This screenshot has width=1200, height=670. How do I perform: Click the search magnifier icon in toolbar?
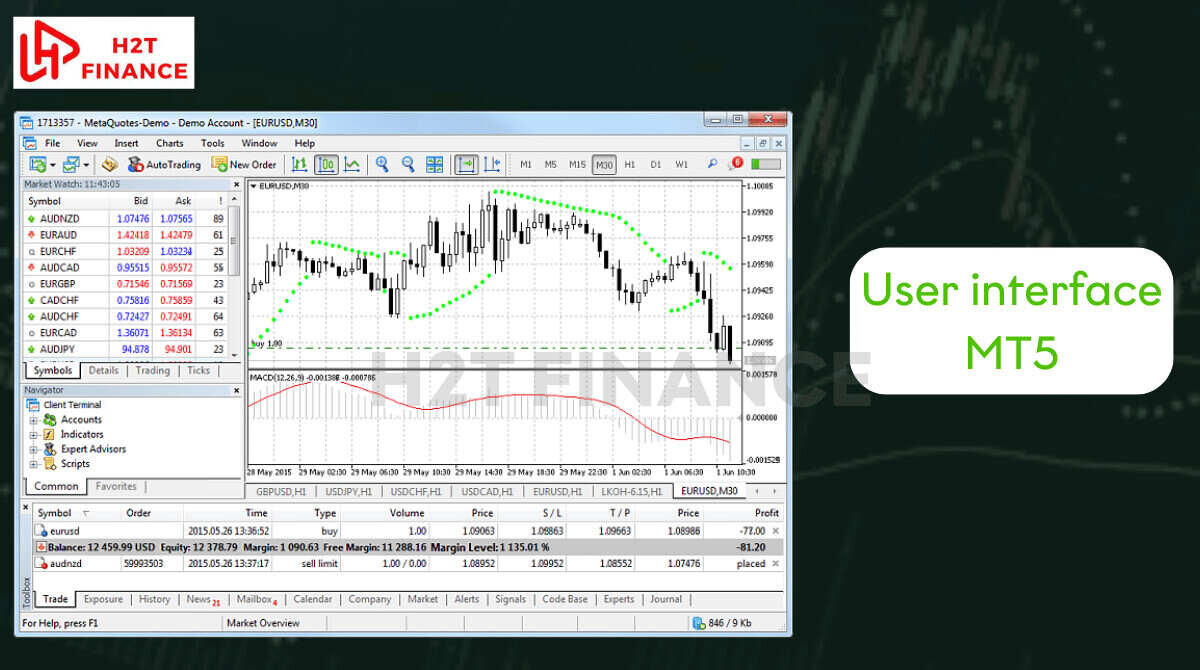click(712, 164)
